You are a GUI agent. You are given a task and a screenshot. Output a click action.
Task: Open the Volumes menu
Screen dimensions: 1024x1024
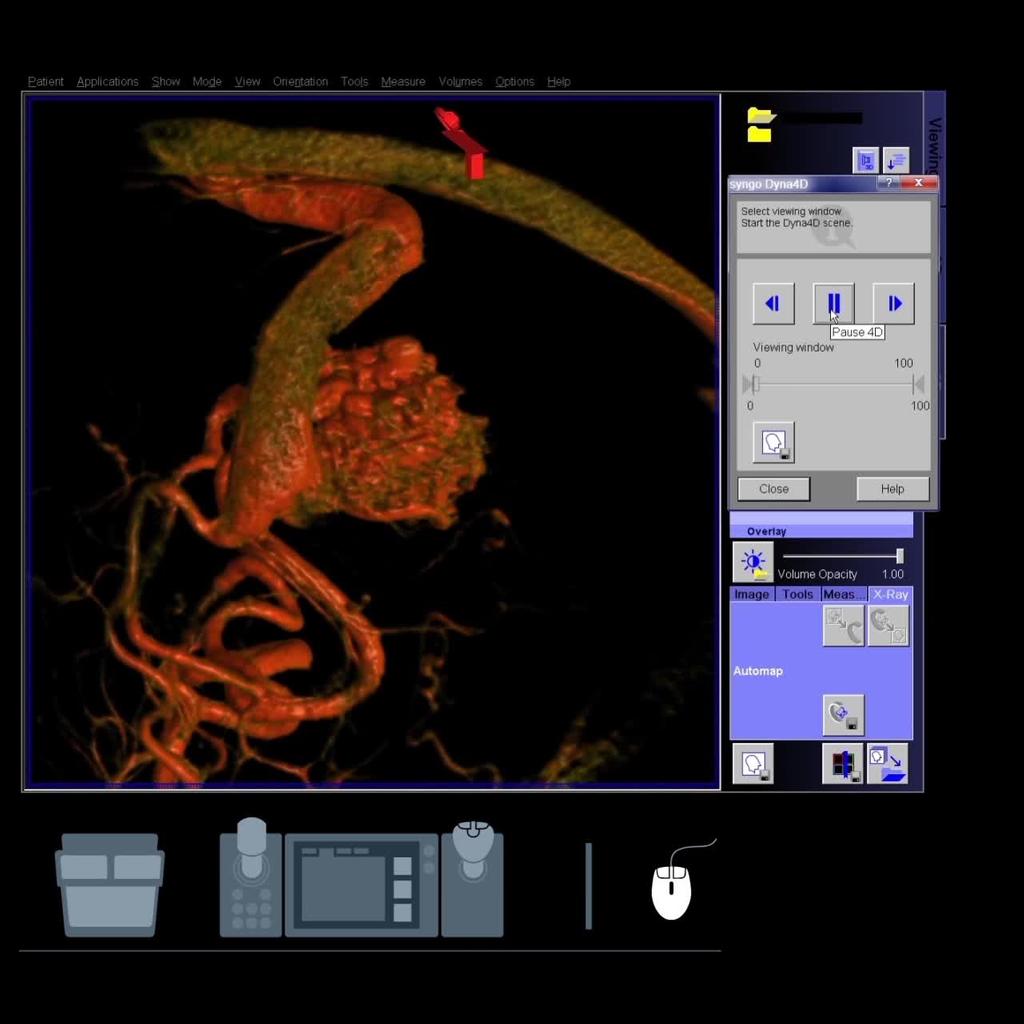click(460, 82)
